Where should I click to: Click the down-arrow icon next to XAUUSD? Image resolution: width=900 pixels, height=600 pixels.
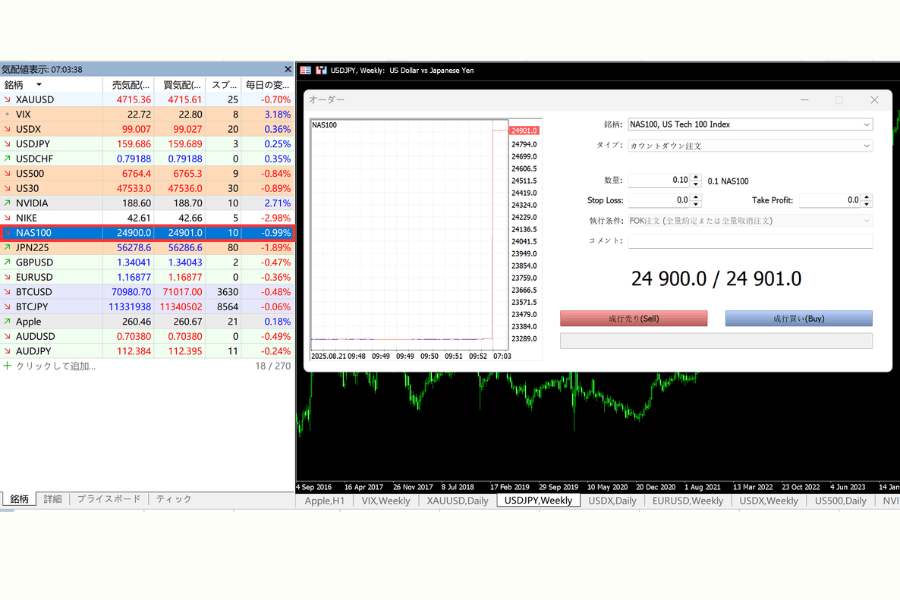(8, 100)
